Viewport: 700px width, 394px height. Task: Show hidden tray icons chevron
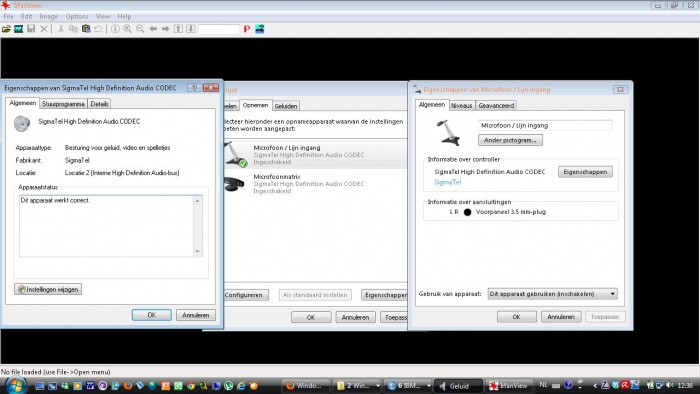595,385
